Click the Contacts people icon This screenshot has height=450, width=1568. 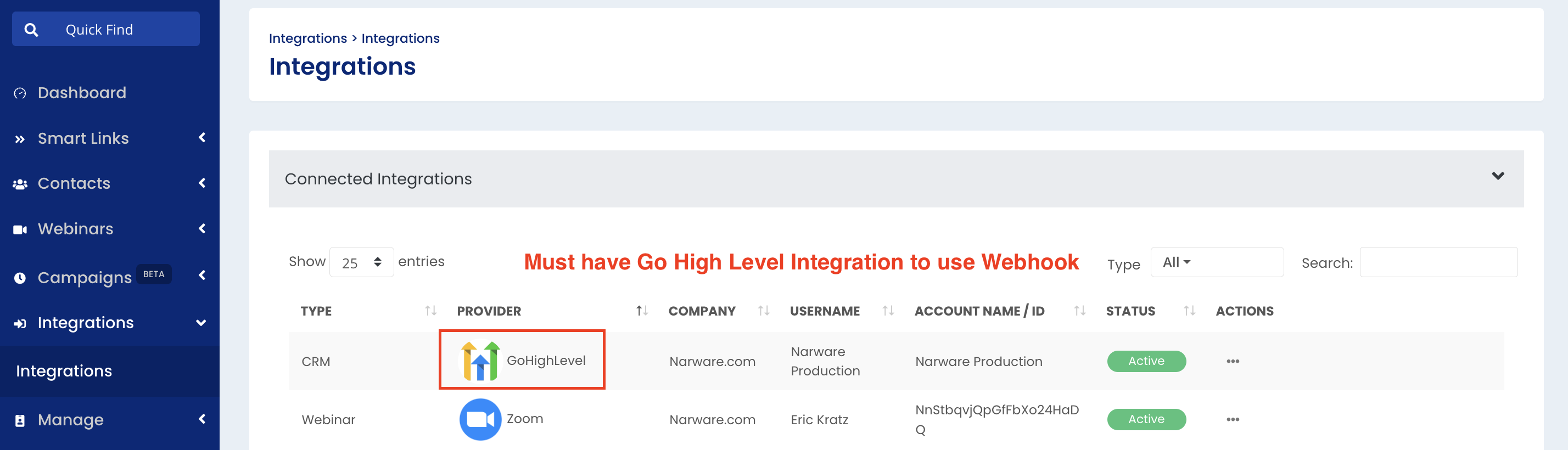click(x=20, y=184)
